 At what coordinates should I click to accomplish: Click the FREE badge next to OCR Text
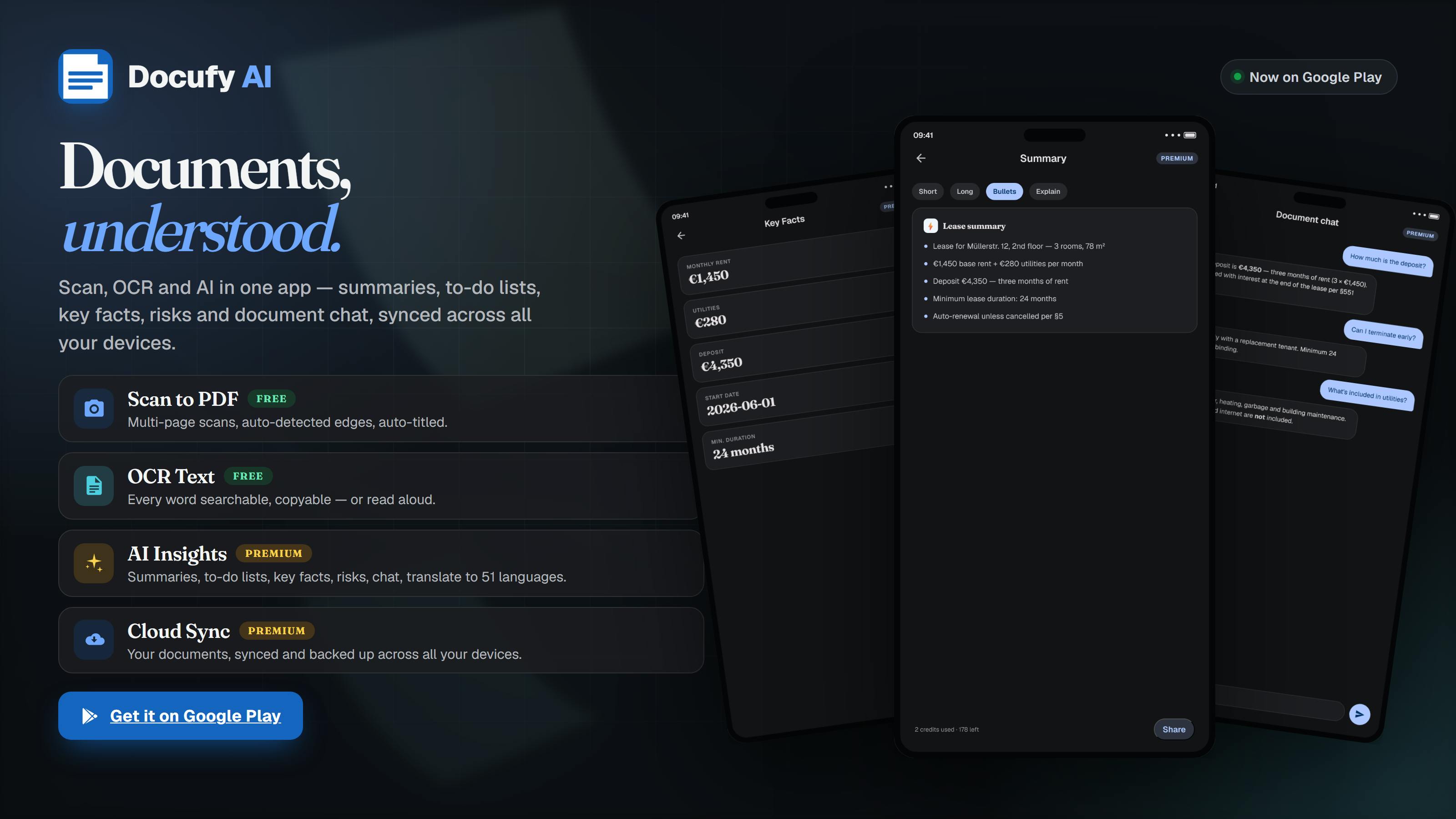tap(248, 476)
